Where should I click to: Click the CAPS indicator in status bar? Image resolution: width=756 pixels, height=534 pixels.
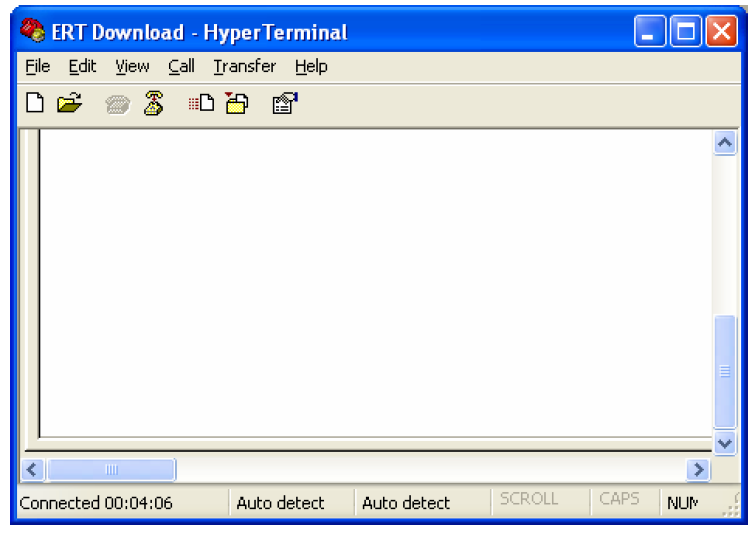pyautogui.click(x=620, y=499)
